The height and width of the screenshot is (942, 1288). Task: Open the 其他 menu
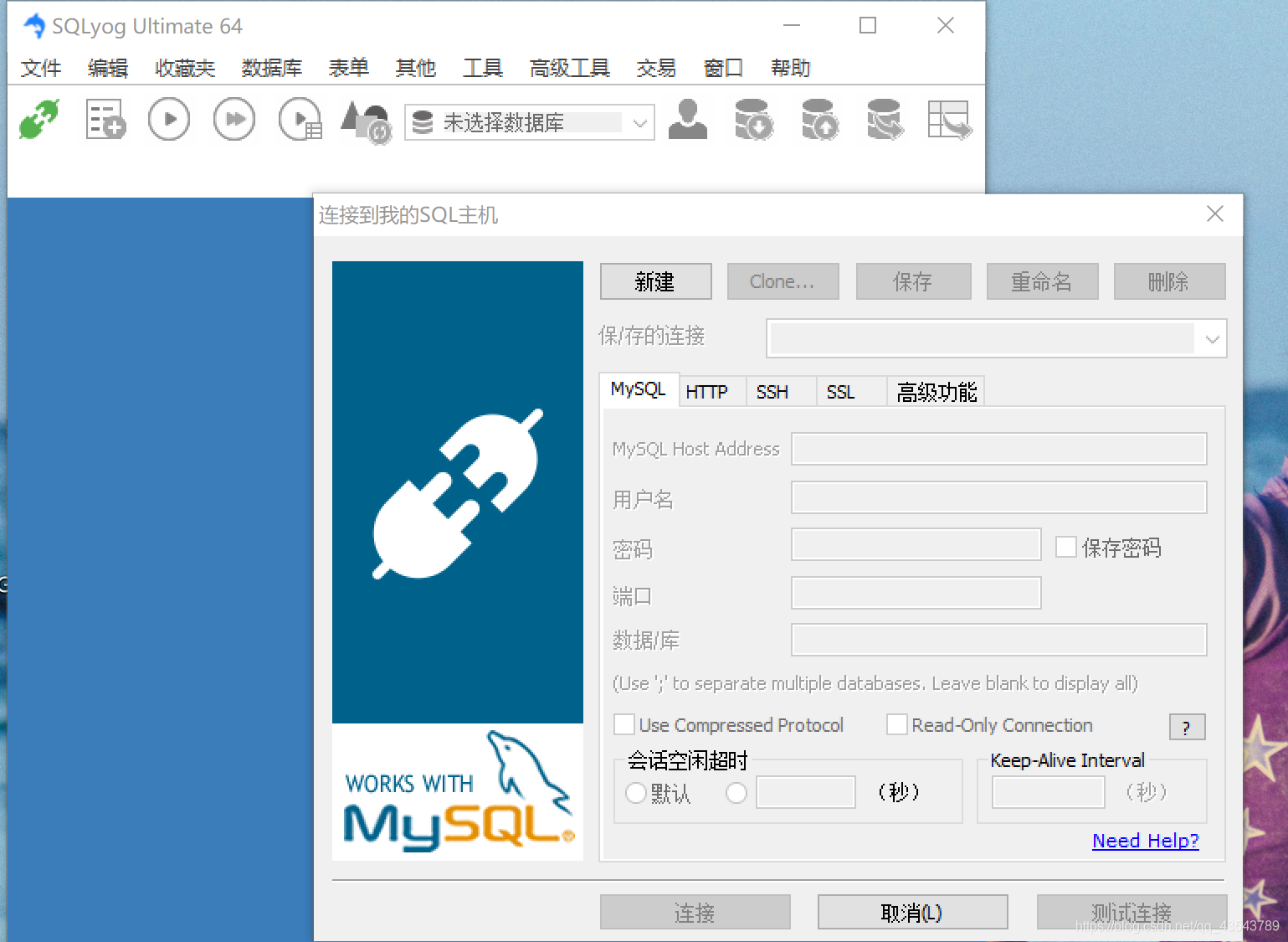point(416,68)
